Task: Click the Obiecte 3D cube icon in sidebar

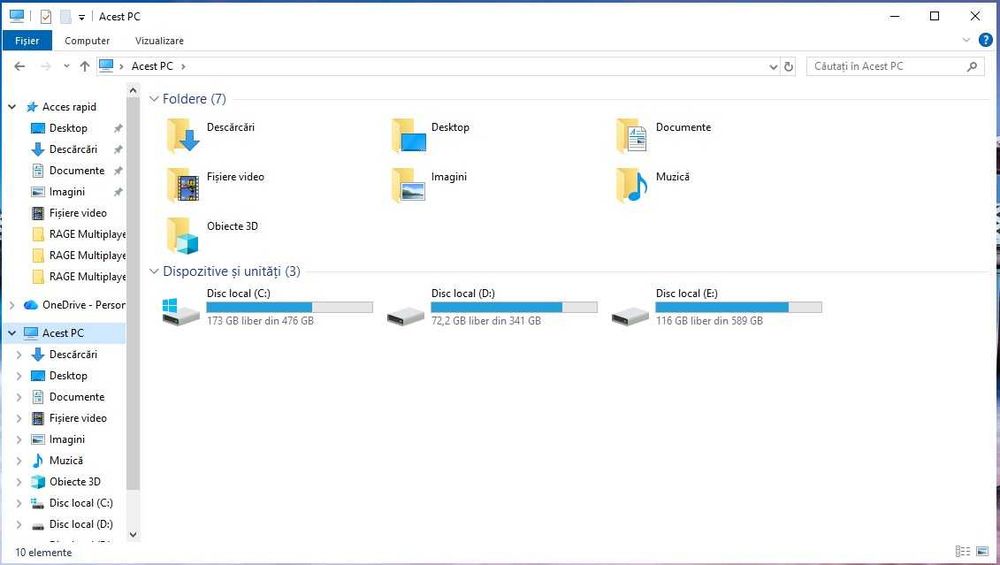Action: click(x=38, y=481)
